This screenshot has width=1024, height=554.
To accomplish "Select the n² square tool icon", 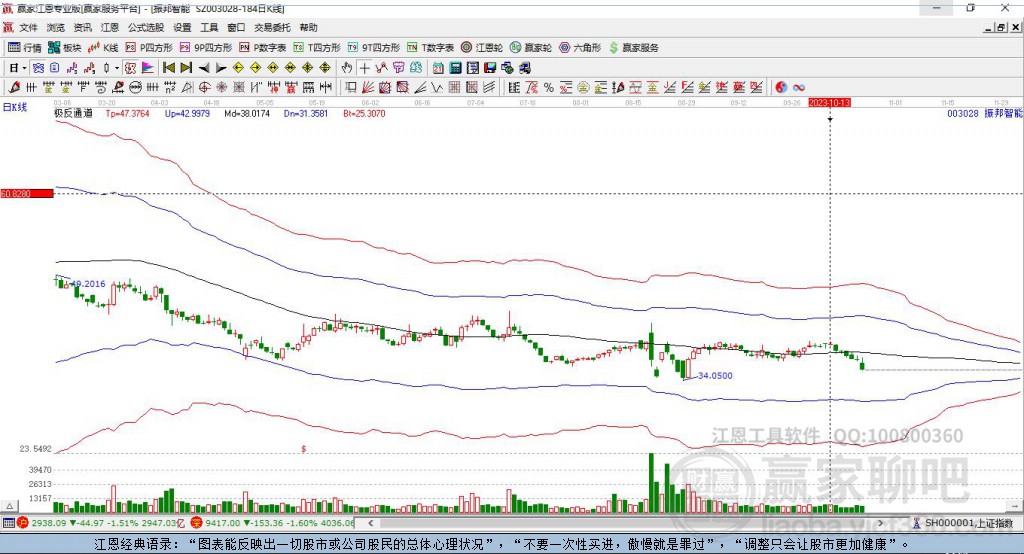I will tap(170, 88).
